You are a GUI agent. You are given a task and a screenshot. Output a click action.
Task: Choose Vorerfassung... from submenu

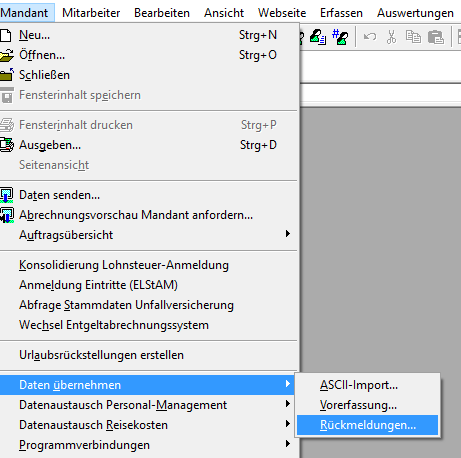[367, 405]
